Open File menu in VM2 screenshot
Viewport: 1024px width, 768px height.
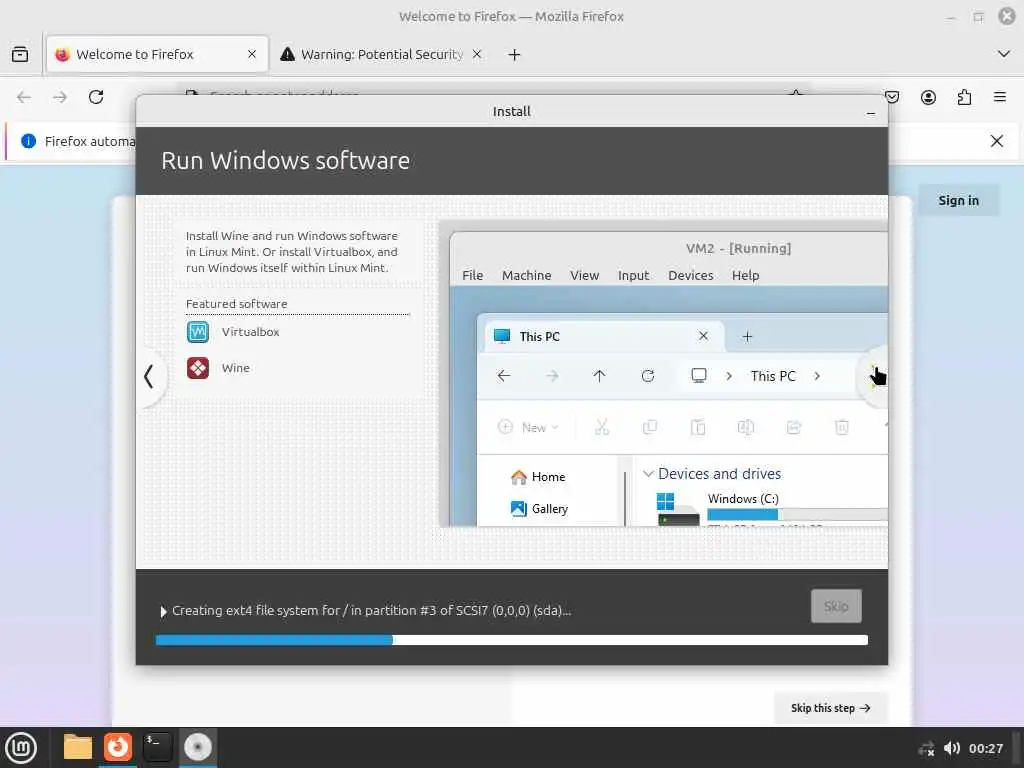[472, 276]
